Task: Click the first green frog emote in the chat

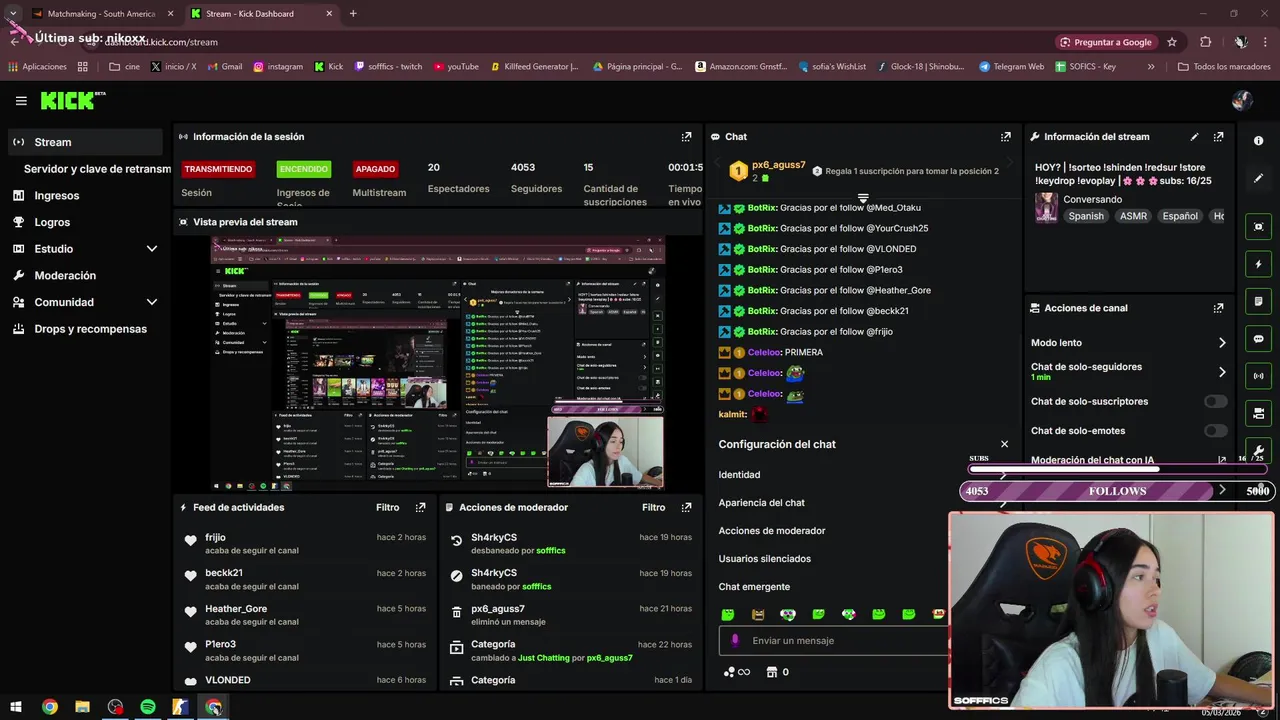Action: click(728, 614)
